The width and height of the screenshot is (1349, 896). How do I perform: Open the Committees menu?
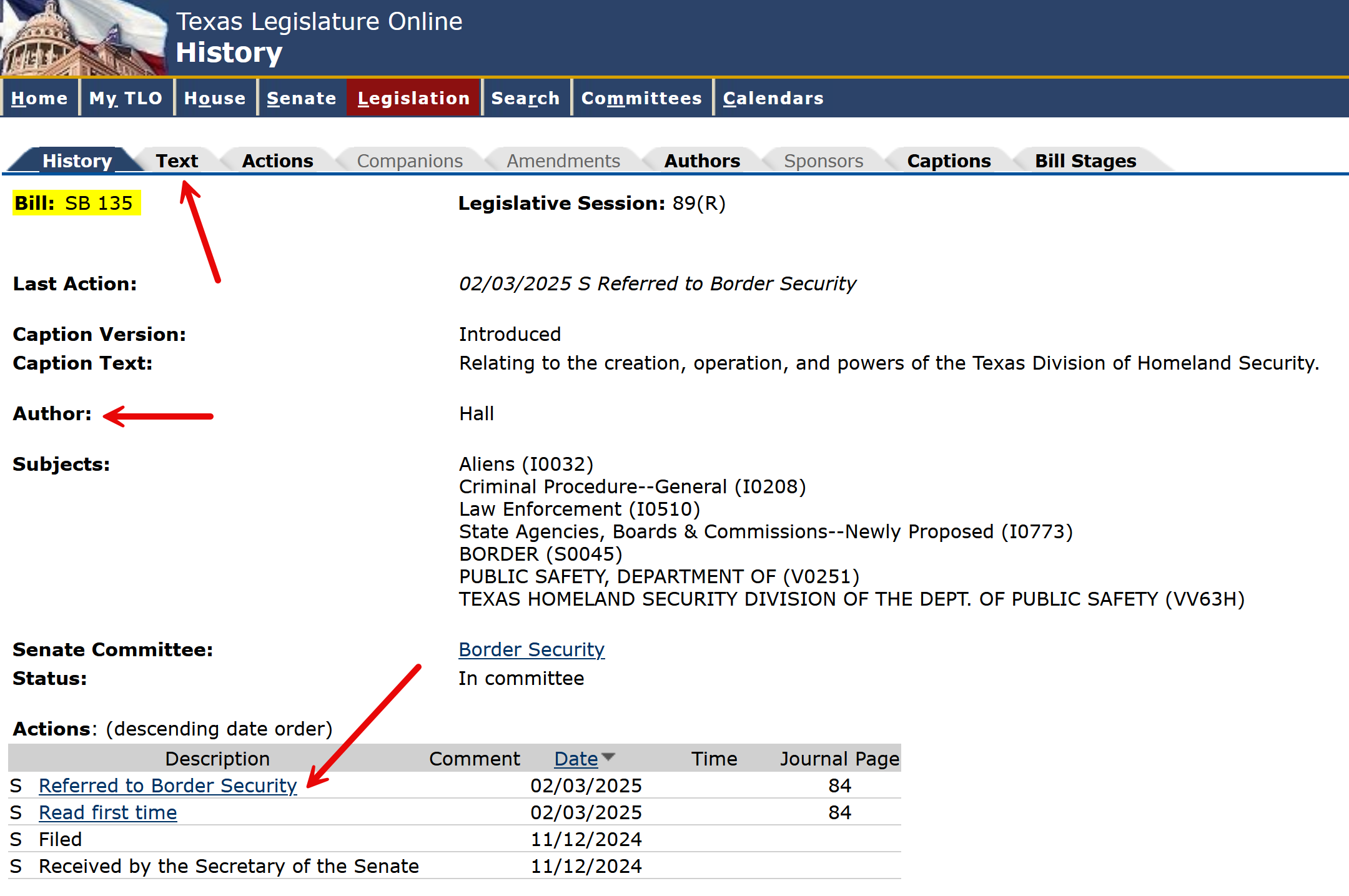click(x=641, y=98)
